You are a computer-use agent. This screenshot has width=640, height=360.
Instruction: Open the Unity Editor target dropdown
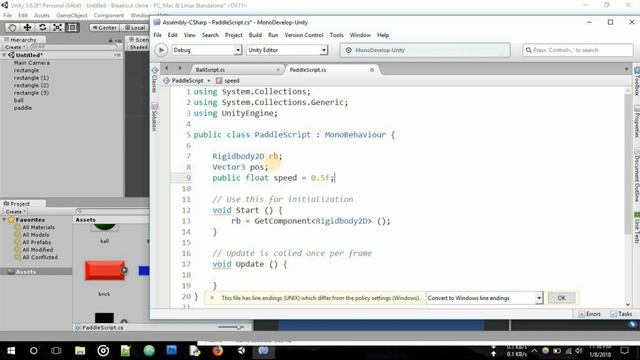(287, 50)
